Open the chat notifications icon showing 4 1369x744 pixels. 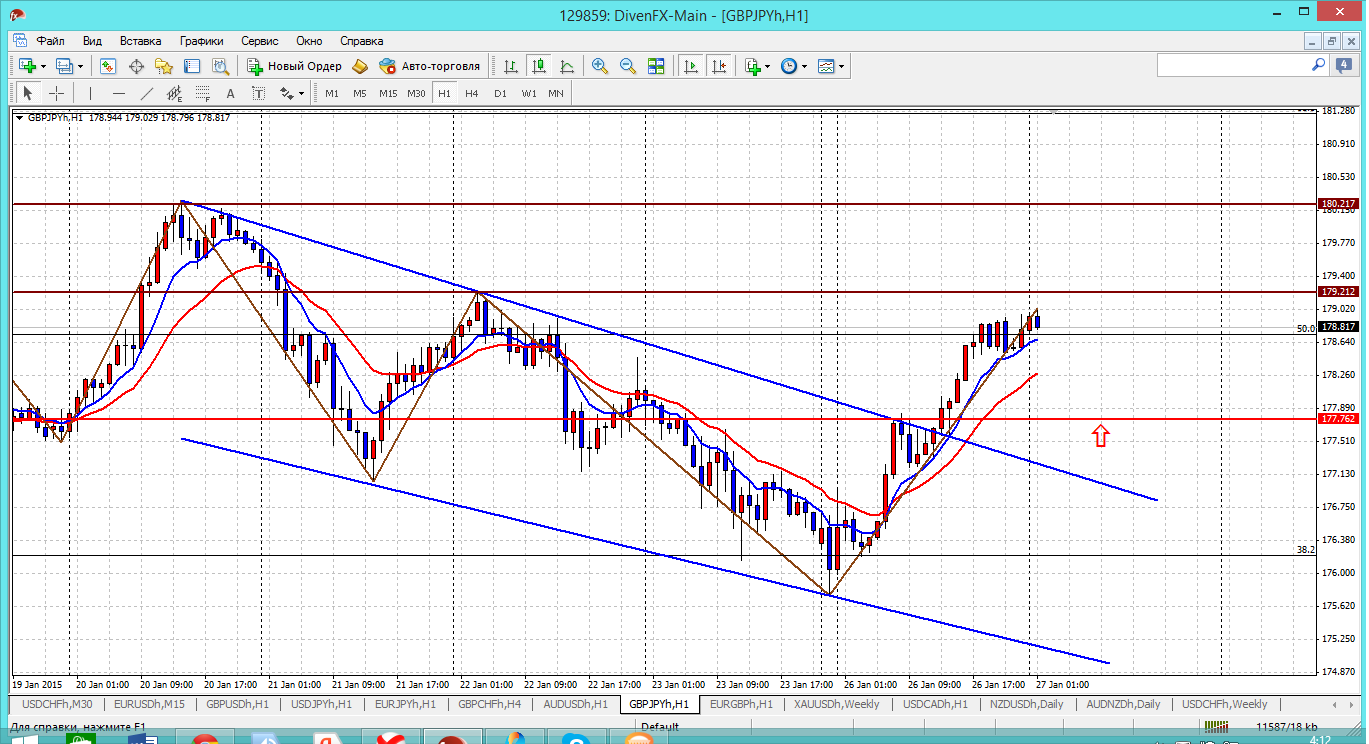(x=1343, y=65)
